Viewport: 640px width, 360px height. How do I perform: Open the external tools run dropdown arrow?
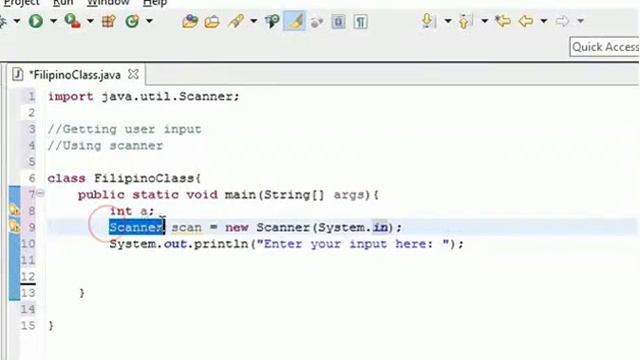point(90,20)
